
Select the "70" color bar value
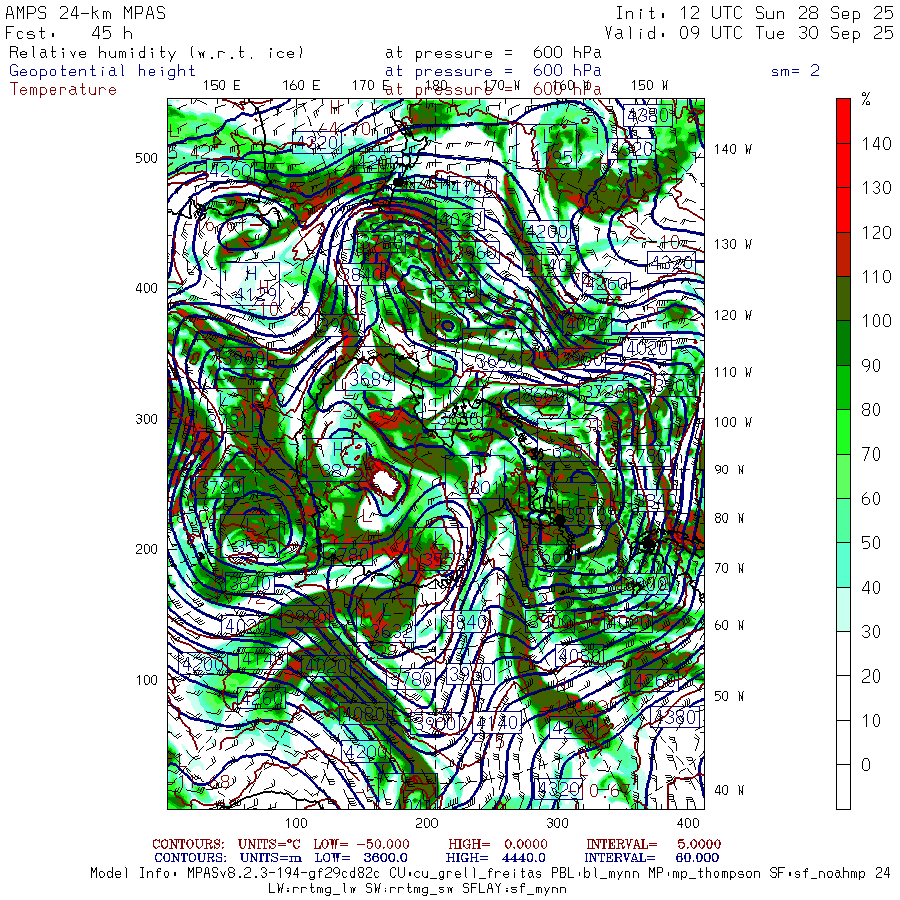click(871, 455)
